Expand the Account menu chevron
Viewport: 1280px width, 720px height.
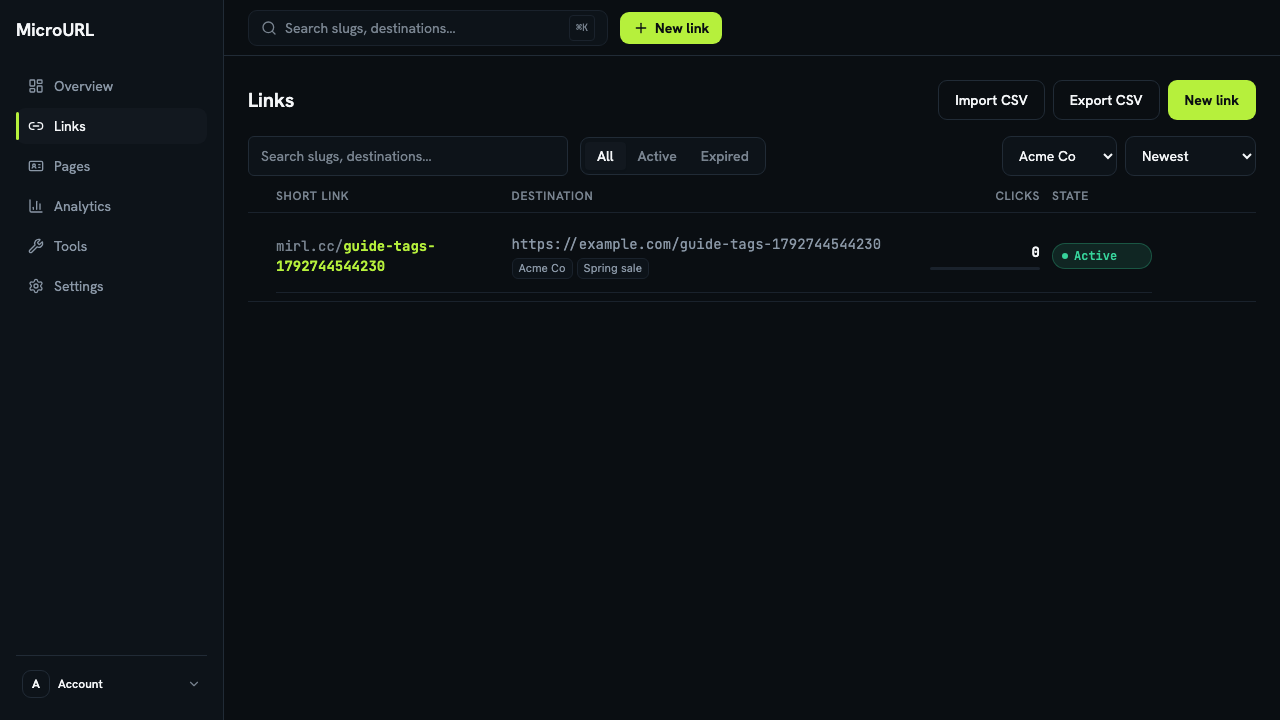point(194,684)
